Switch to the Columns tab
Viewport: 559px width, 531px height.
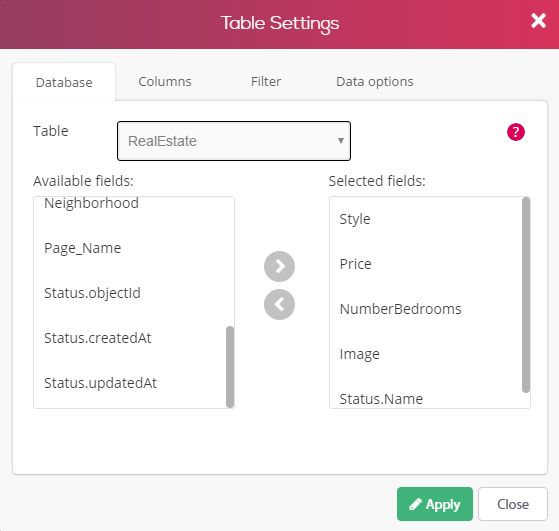[x=165, y=82]
